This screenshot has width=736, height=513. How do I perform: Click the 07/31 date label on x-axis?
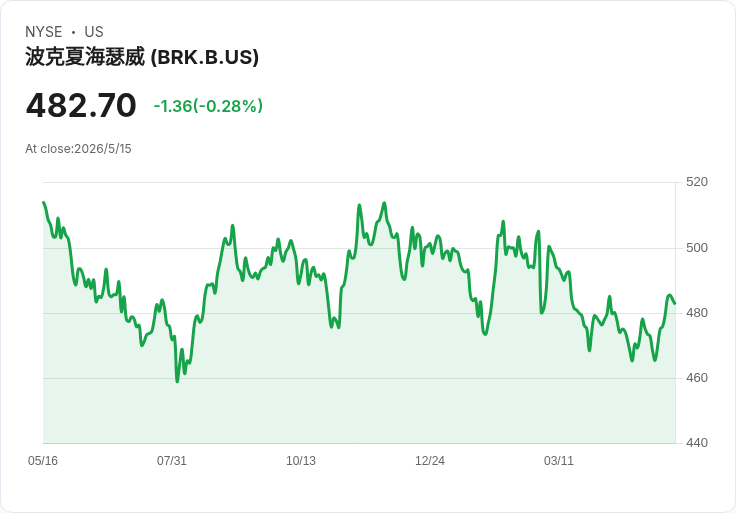click(172, 460)
